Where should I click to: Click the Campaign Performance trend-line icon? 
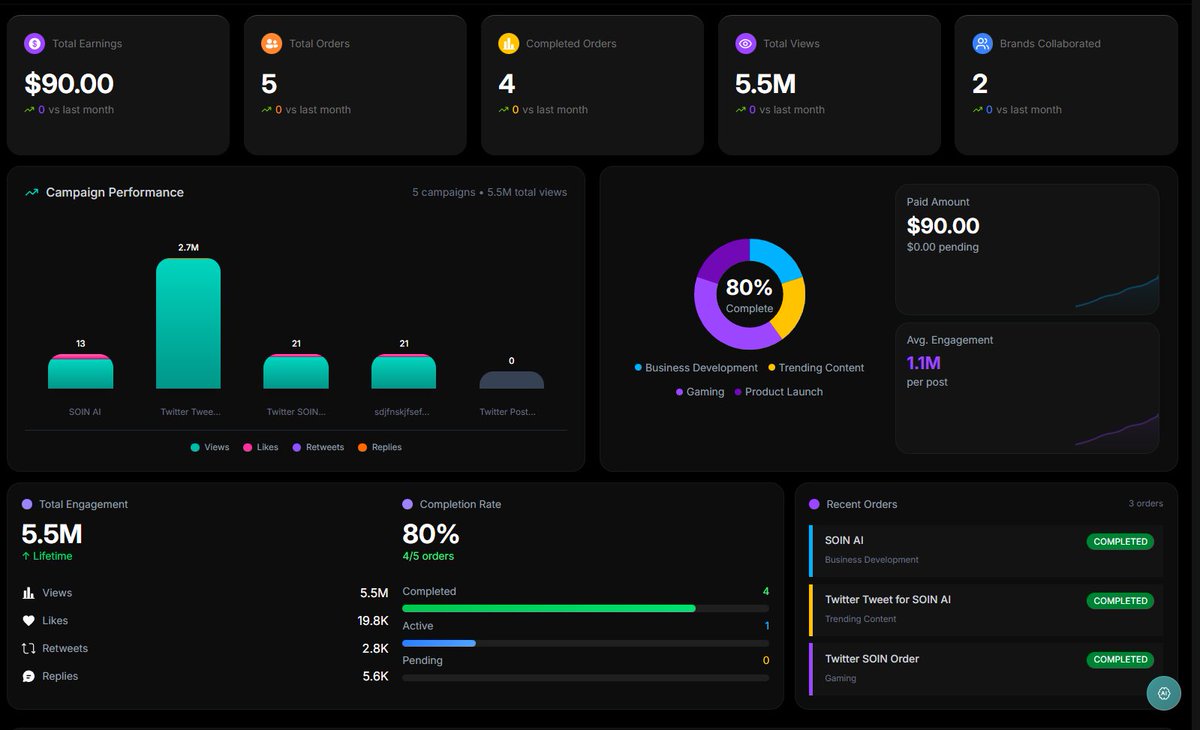[x=33, y=191]
